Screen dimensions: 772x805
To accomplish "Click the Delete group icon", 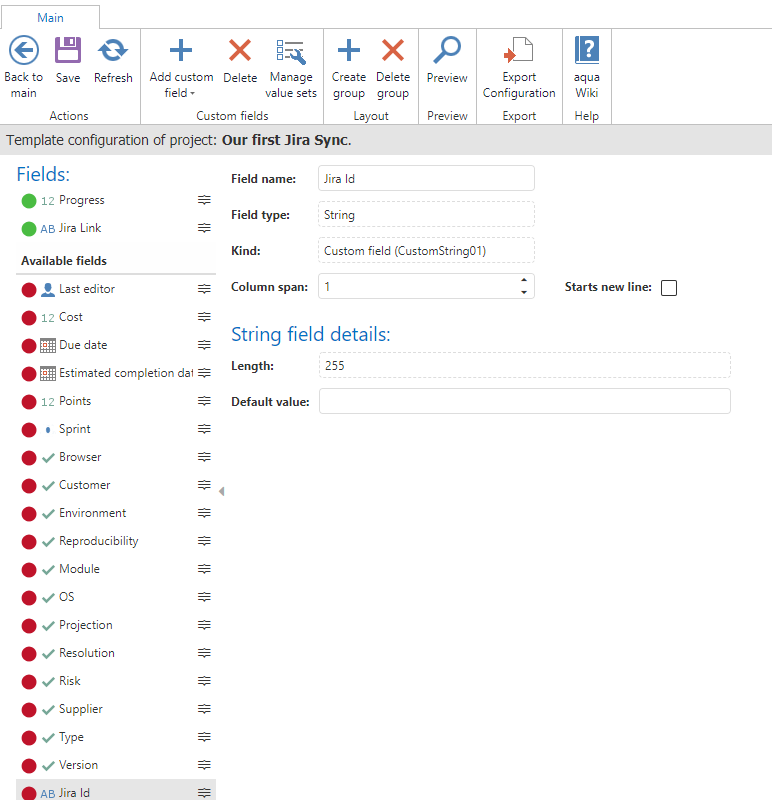I will point(393,50).
